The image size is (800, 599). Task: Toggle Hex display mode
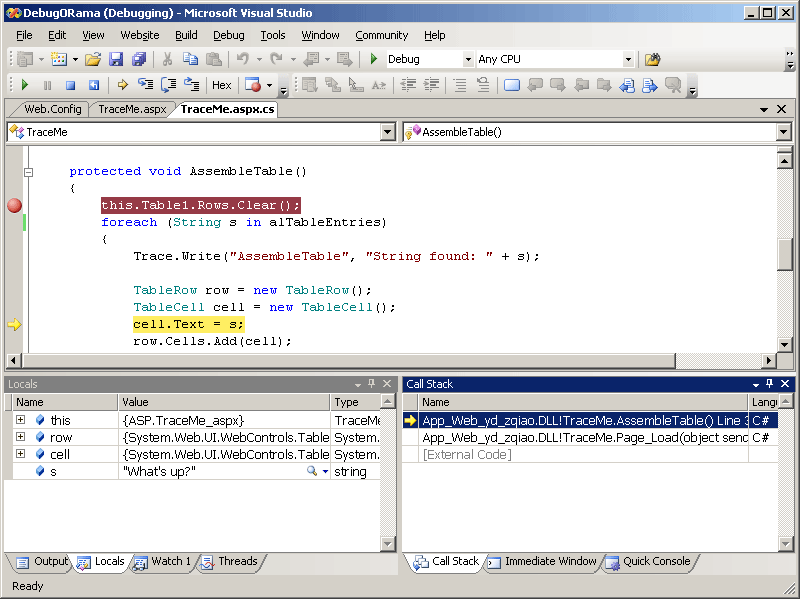tap(221, 86)
